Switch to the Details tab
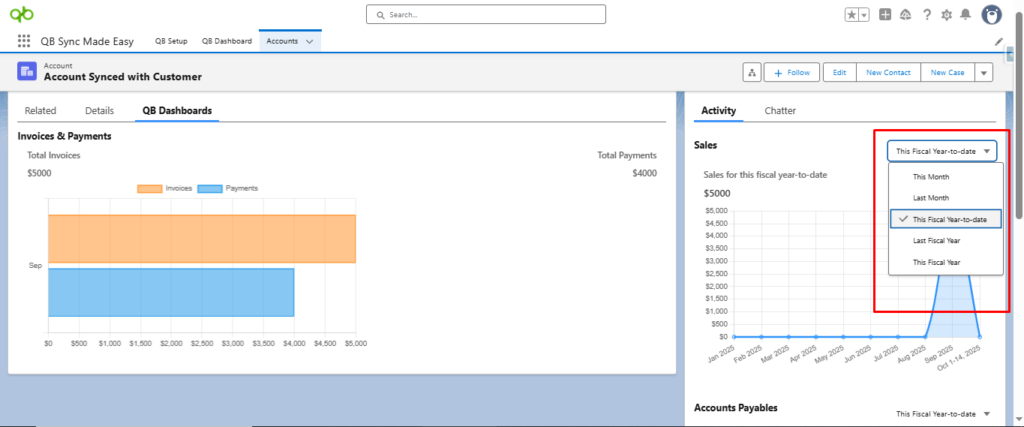This screenshot has width=1024, height=427. [x=99, y=110]
